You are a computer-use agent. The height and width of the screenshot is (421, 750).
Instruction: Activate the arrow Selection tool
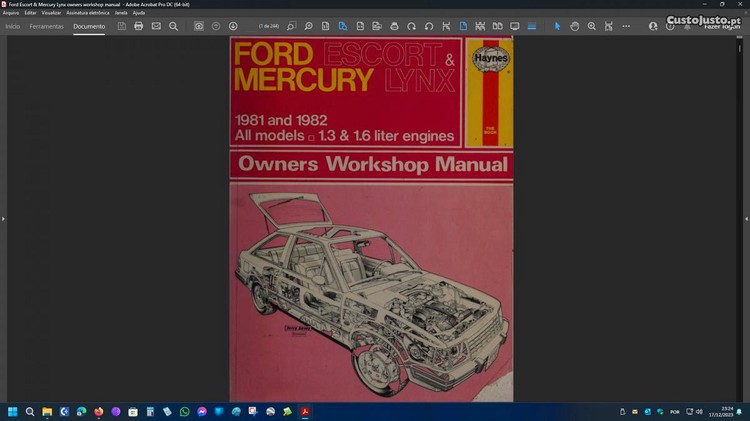558,26
